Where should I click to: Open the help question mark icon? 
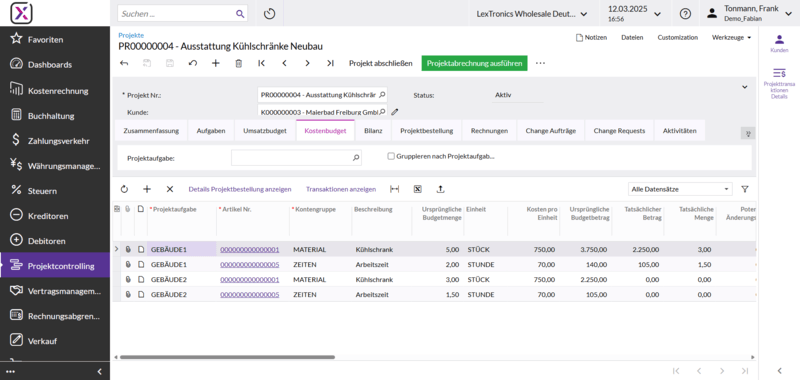point(685,14)
